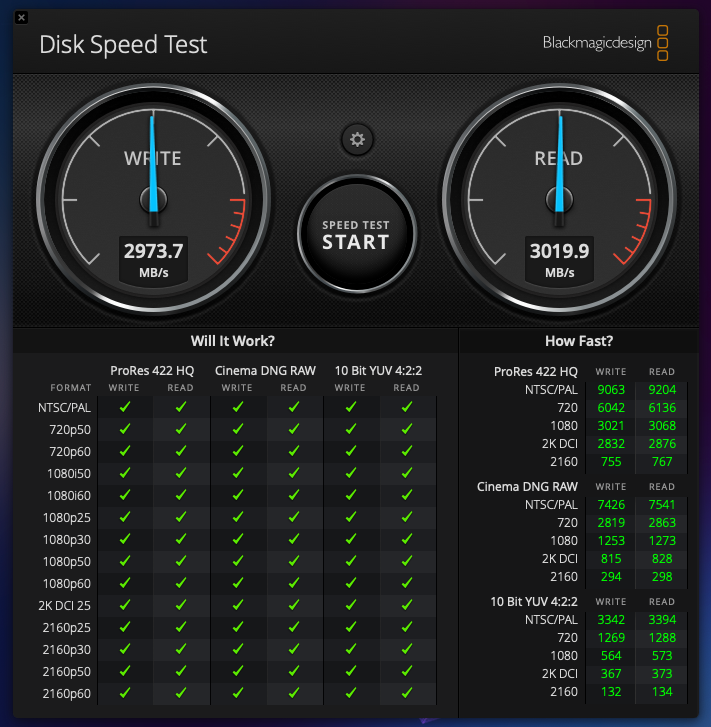Click 1080p30 Cinema DNG RAW write checkmark
This screenshot has width=711, height=727.
[238, 540]
